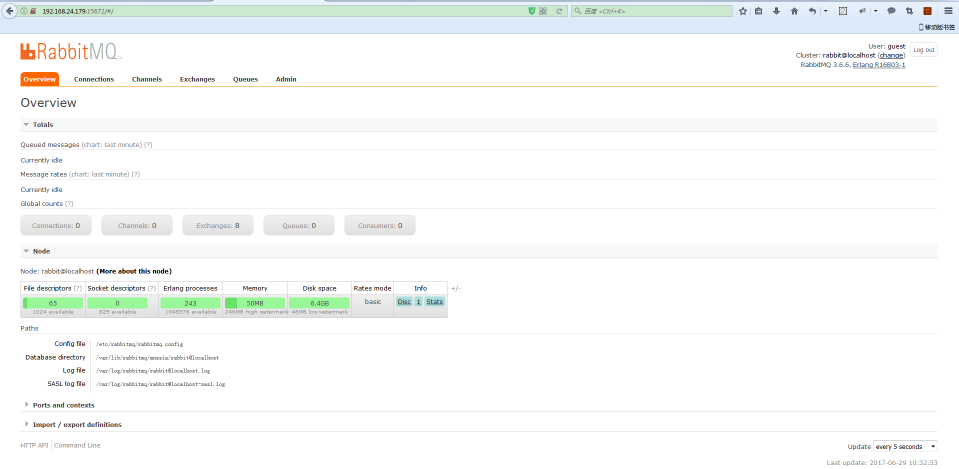Click the Disk space 6.4GB usage bar
Screen dimensions: 959x469
319,303
